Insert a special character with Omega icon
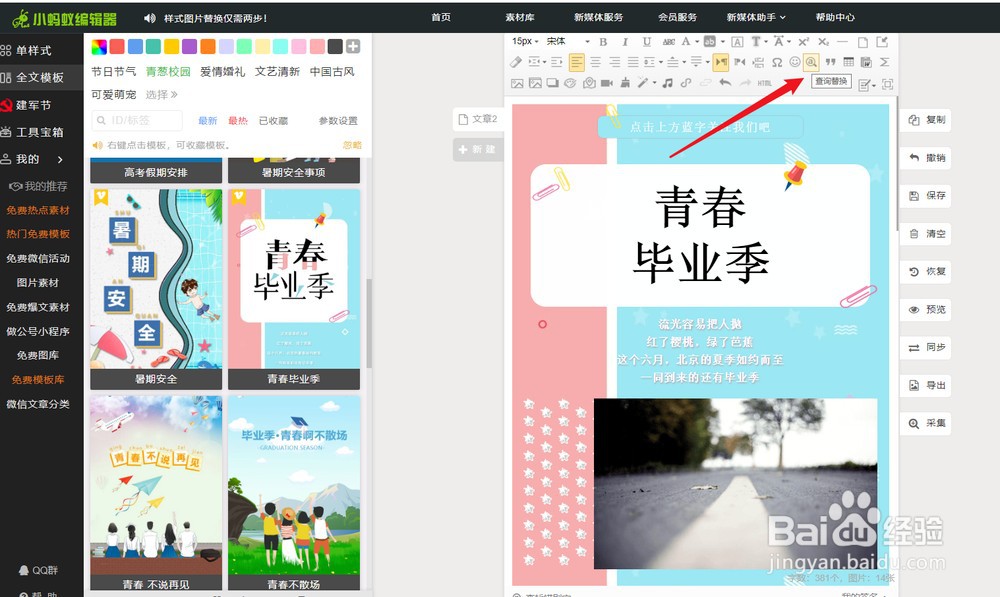 pyautogui.click(x=777, y=62)
